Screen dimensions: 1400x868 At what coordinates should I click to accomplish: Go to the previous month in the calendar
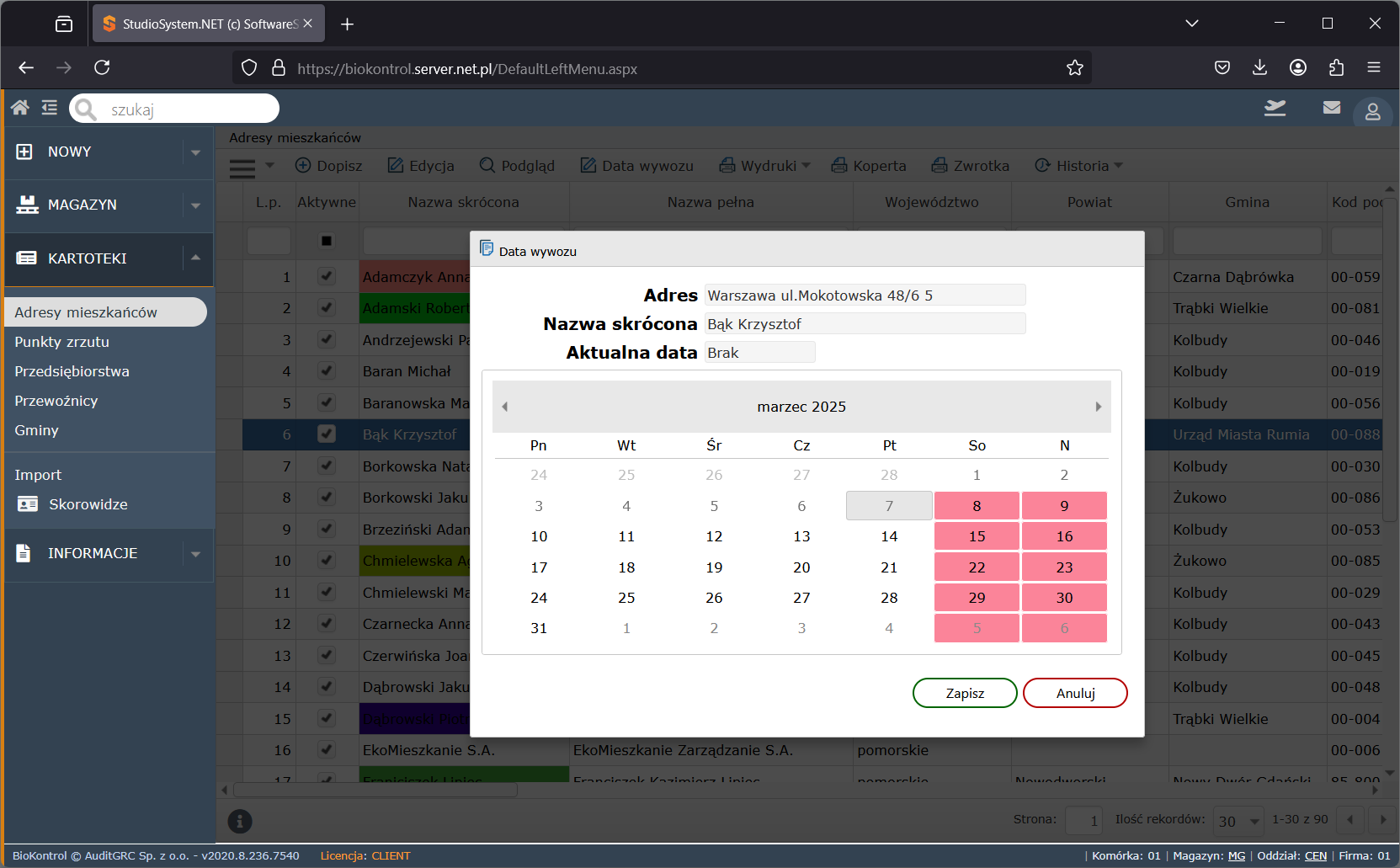[x=505, y=407]
